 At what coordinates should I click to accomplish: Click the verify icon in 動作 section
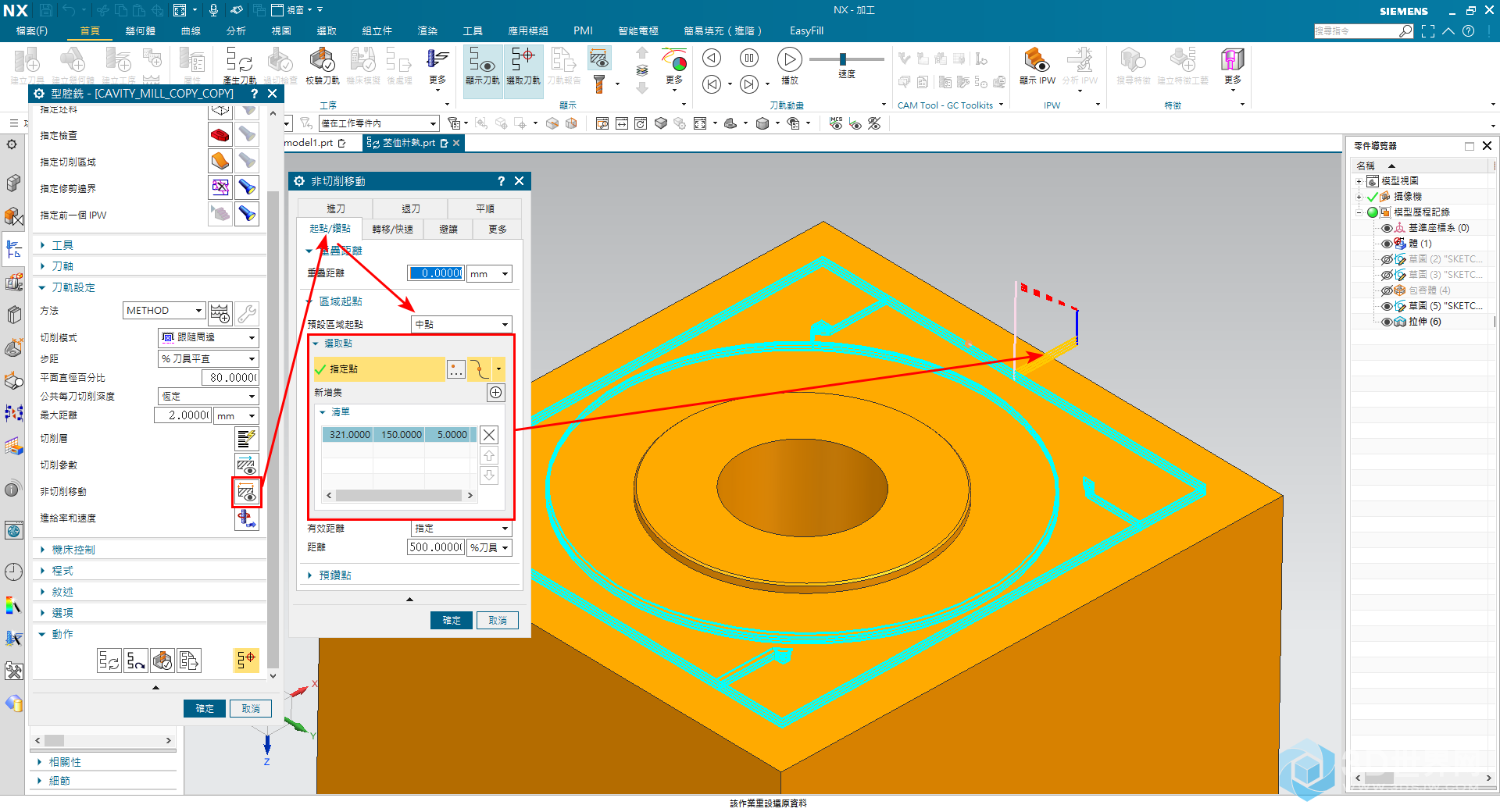162,661
